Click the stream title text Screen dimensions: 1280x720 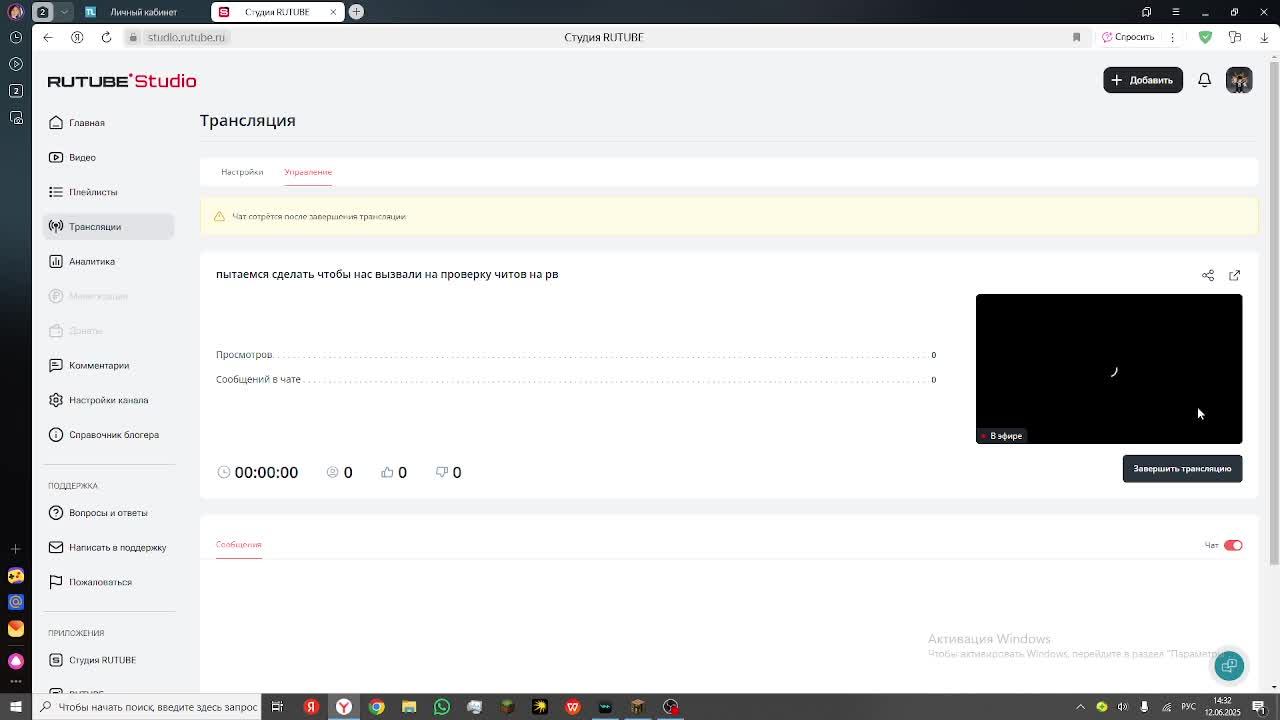387,274
